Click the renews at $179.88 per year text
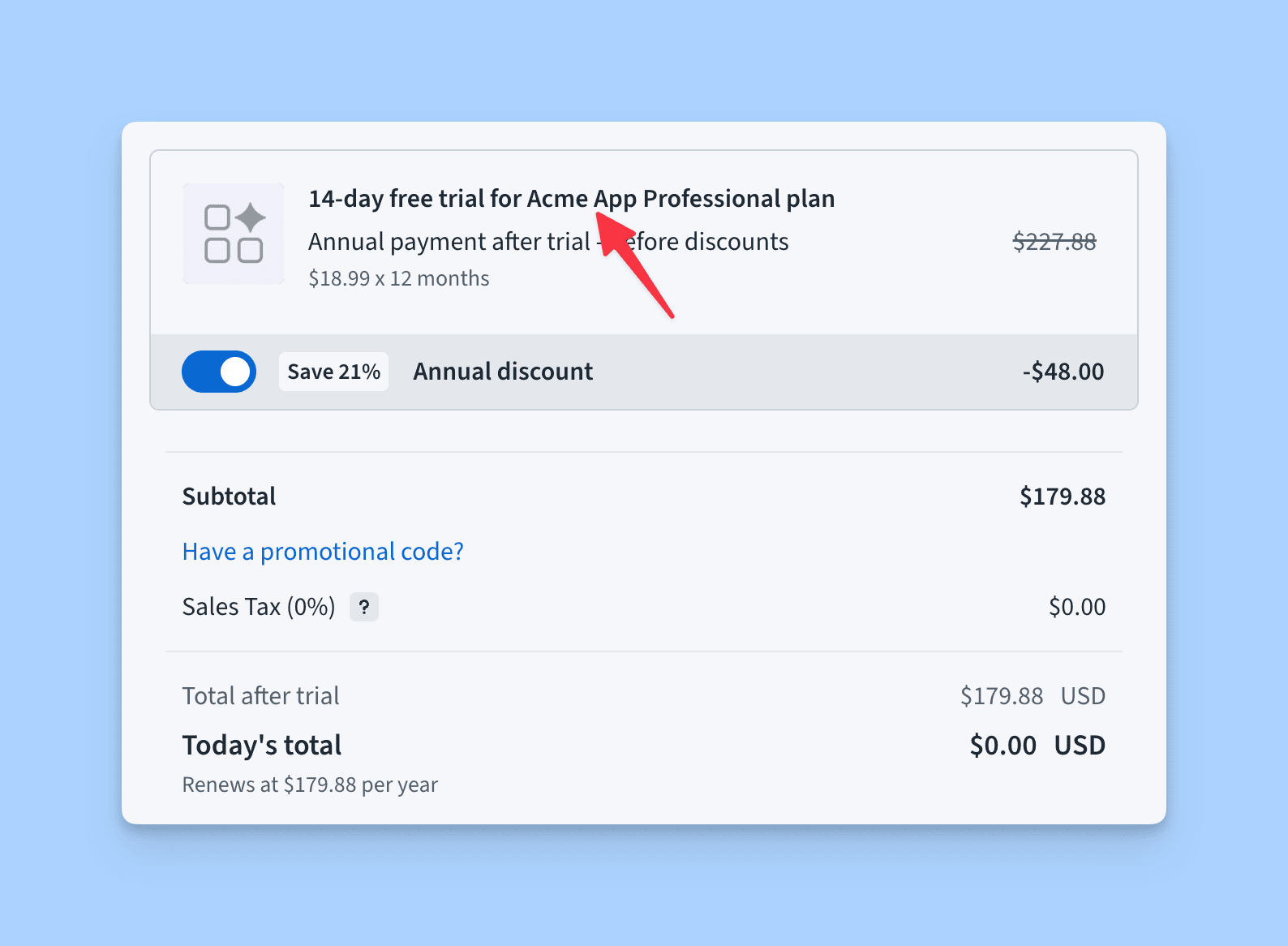The image size is (1288, 946). click(310, 785)
